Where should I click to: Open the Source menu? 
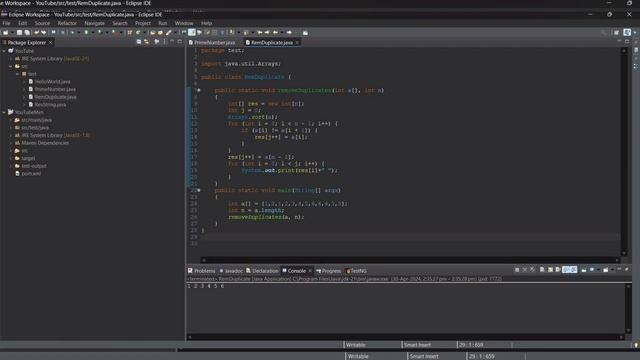tap(42, 23)
